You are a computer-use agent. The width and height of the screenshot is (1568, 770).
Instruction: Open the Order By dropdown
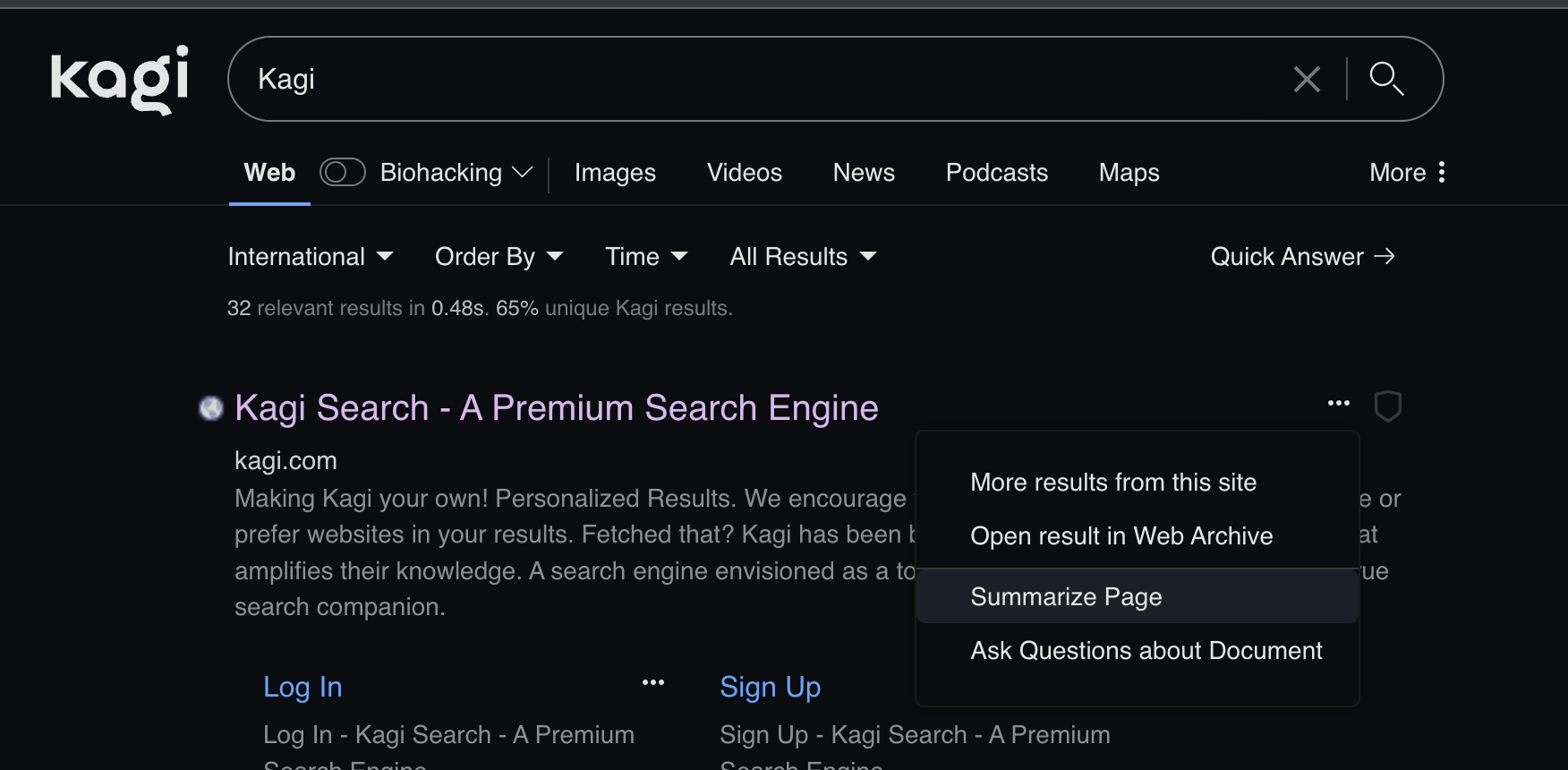tap(499, 257)
